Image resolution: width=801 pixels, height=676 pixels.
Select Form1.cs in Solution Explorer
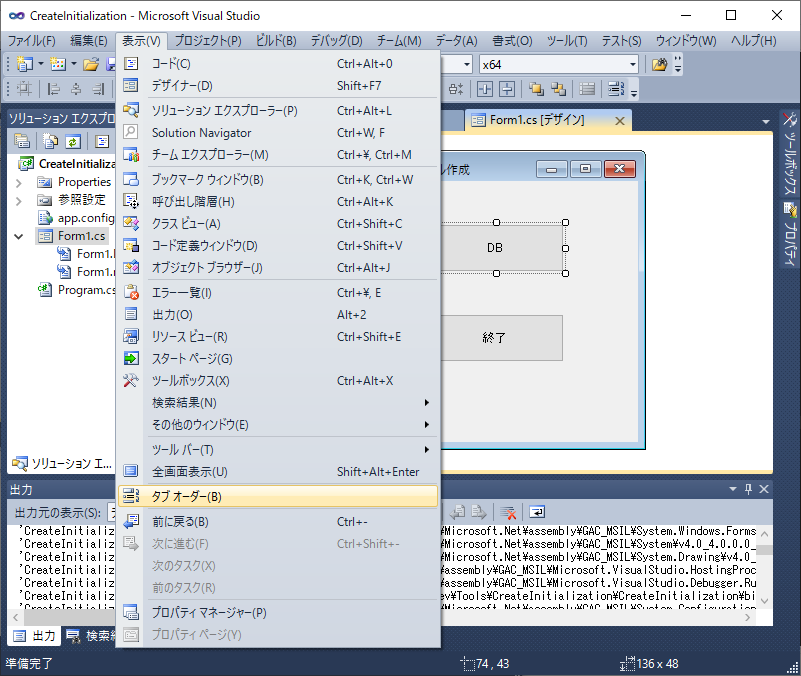[x=81, y=236]
